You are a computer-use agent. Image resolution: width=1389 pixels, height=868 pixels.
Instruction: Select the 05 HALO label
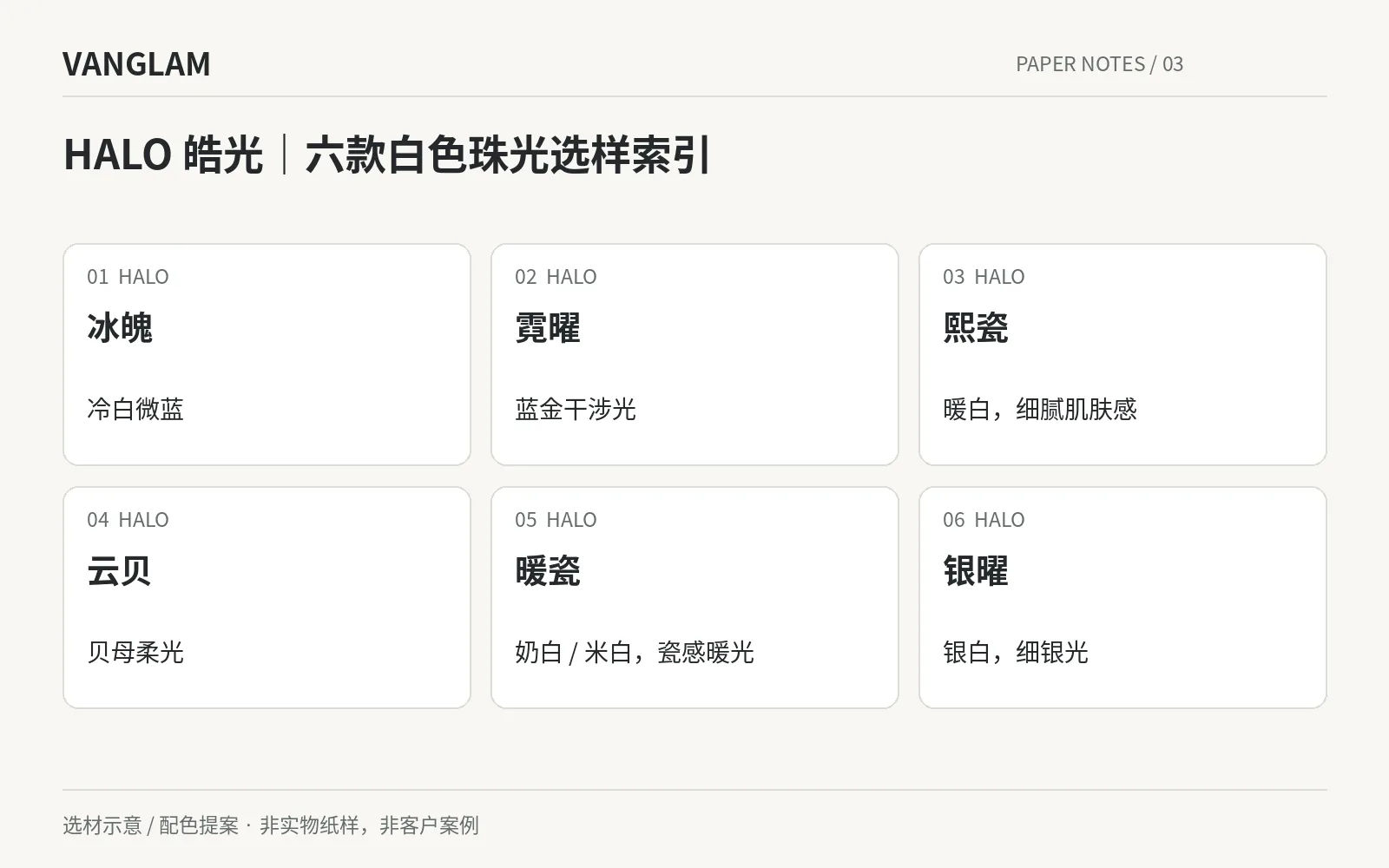coord(556,520)
